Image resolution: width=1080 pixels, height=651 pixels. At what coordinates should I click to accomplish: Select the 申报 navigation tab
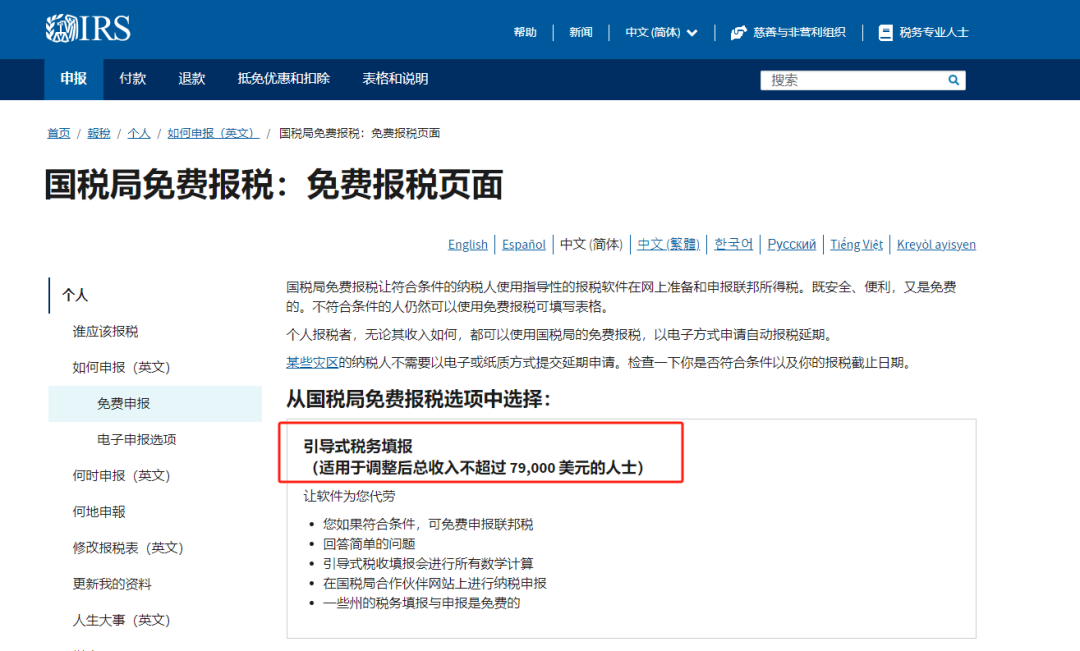(x=74, y=79)
